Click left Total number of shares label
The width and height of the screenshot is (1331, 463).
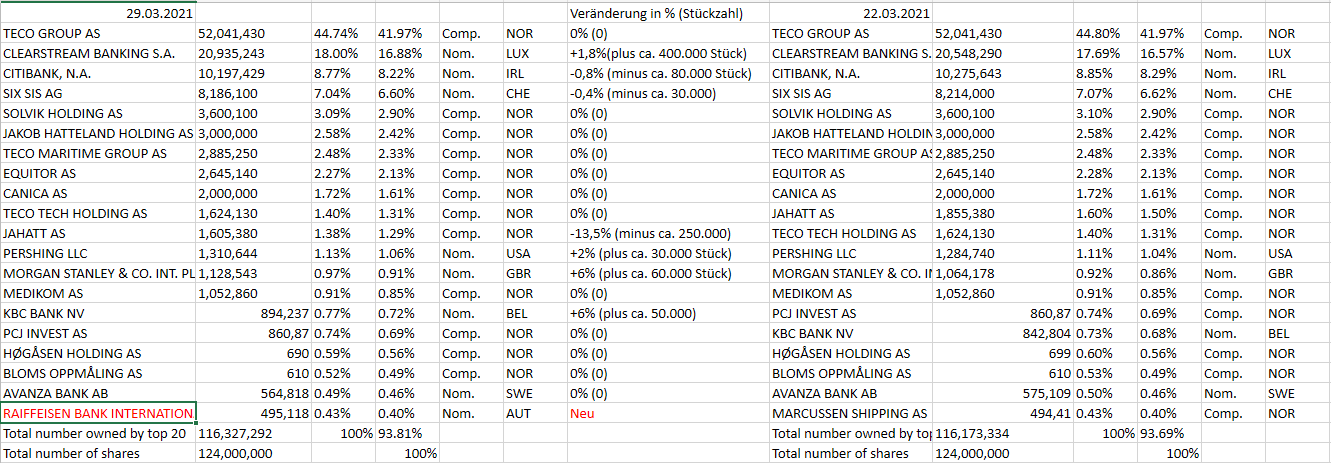71,453
